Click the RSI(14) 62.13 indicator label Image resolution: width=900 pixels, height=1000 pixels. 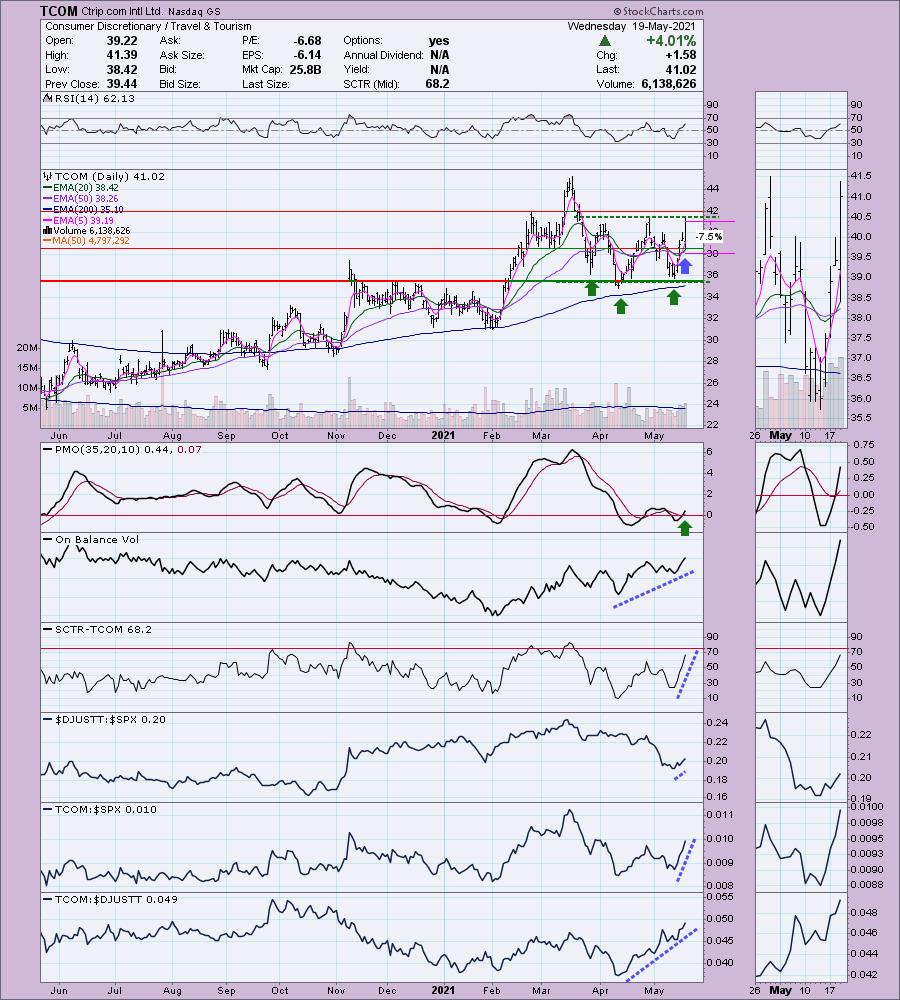(x=93, y=98)
